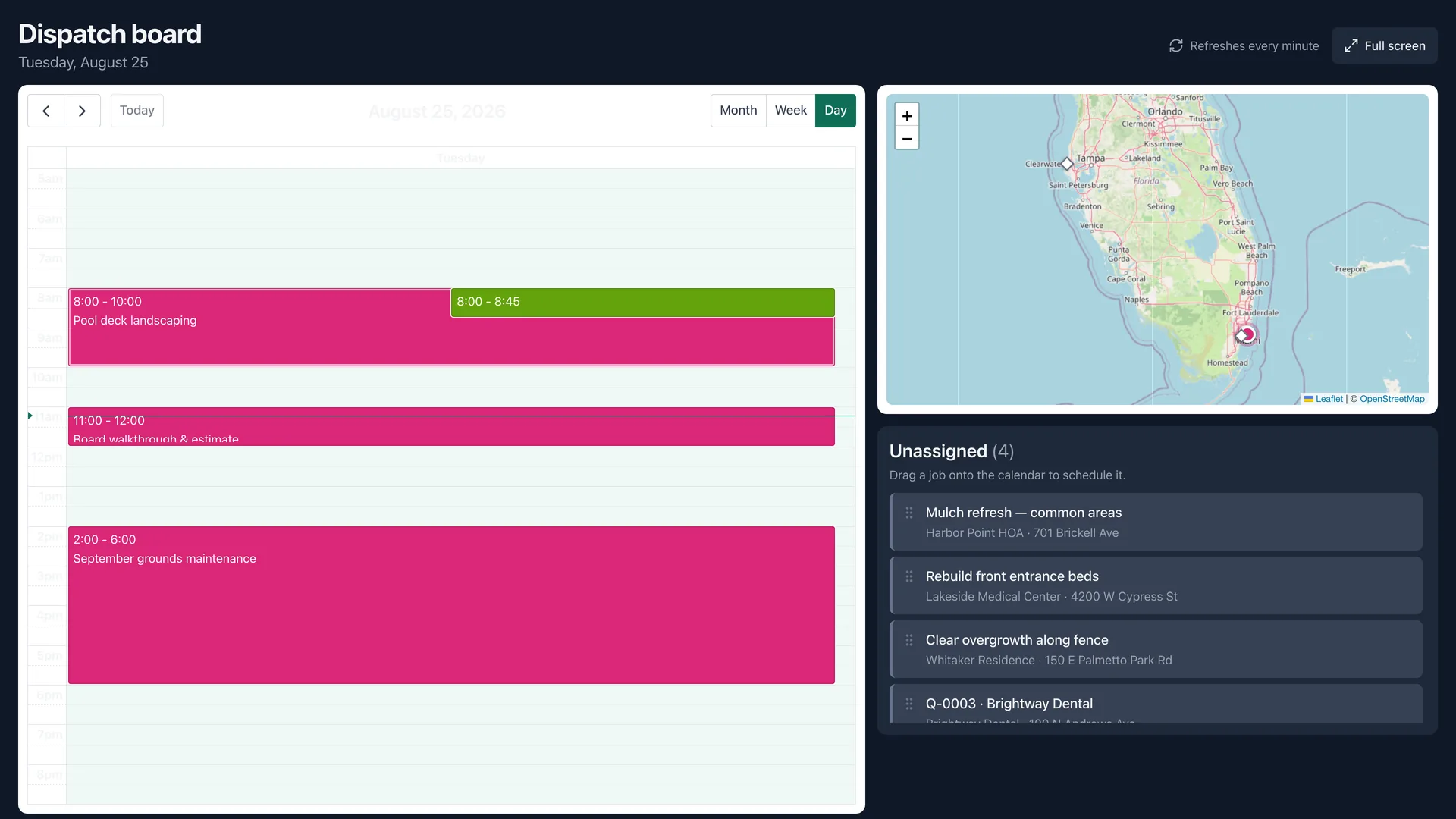Select Clear overgrowth along fence job
This screenshot has width=1456, height=819.
click(1156, 649)
